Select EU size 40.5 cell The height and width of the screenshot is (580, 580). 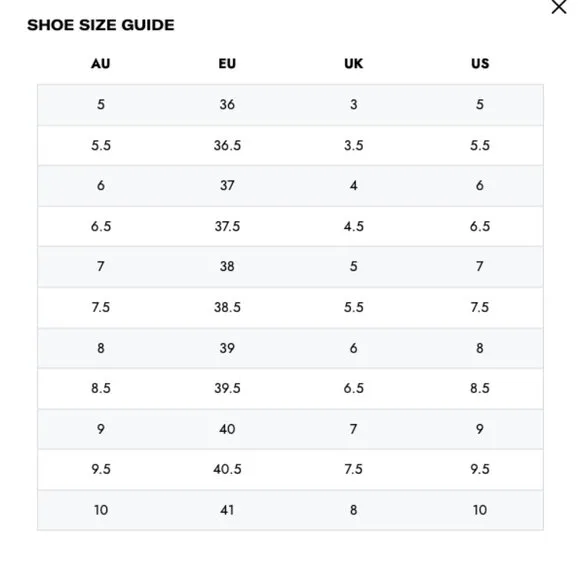tap(227, 469)
